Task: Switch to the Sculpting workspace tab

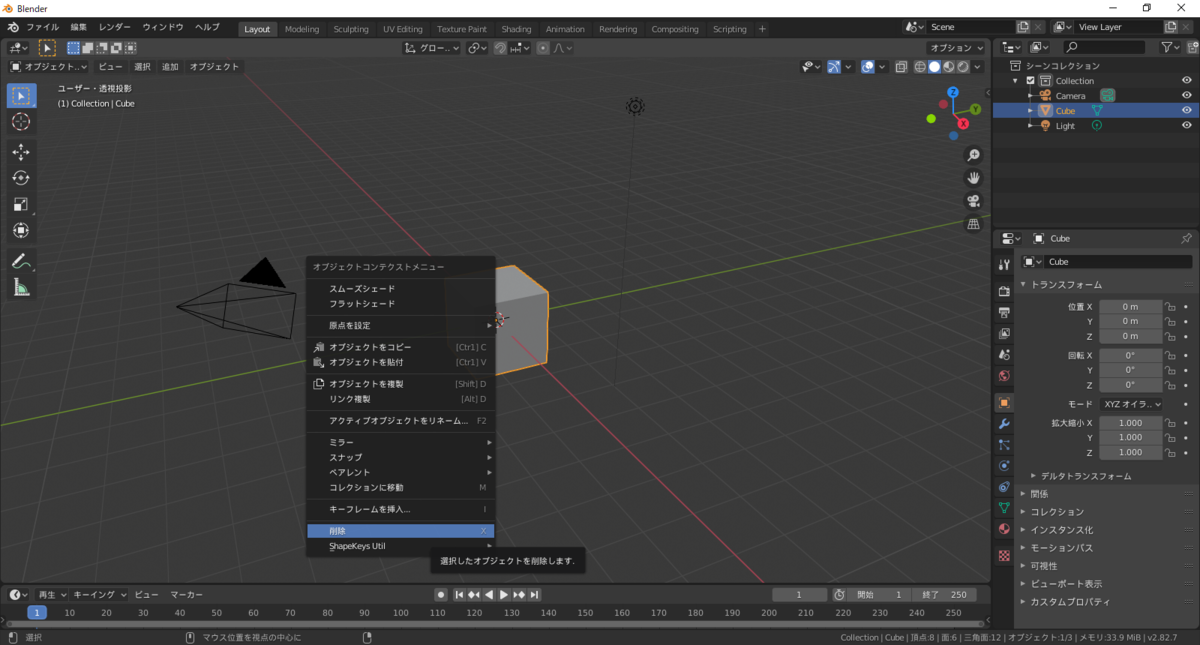Action: tap(351, 29)
